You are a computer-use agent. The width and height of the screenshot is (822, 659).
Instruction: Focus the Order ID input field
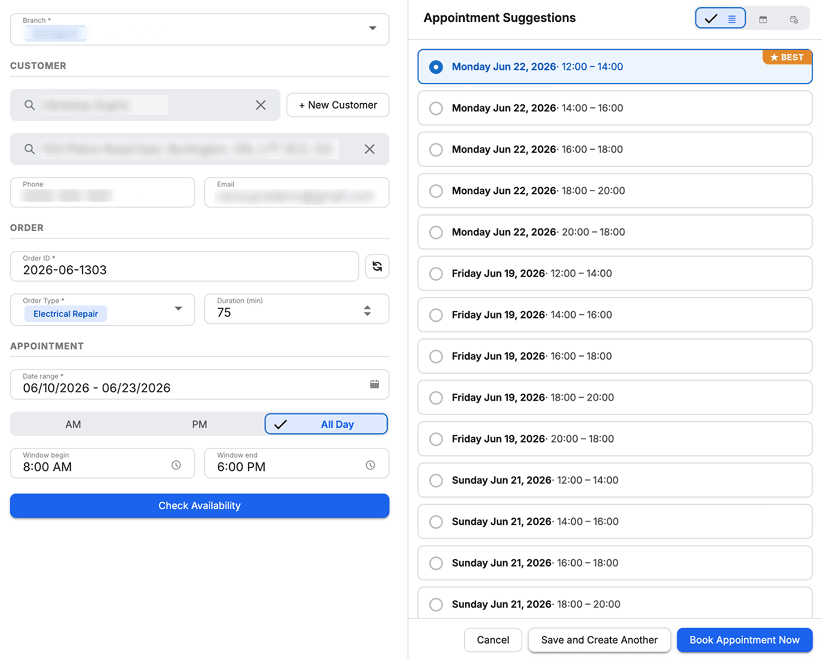[x=185, y=266]
